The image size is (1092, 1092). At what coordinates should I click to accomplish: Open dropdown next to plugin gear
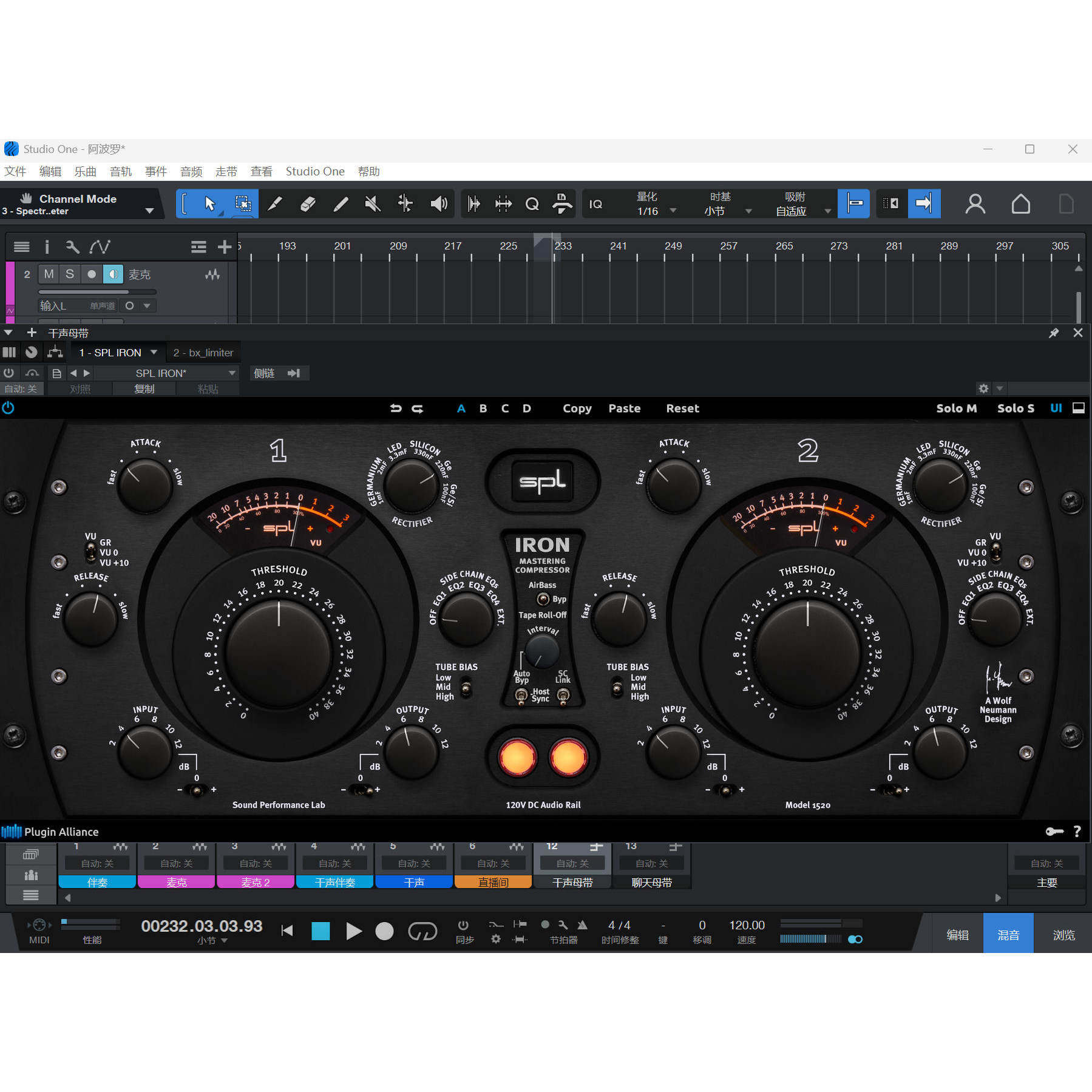[1000, 388]
